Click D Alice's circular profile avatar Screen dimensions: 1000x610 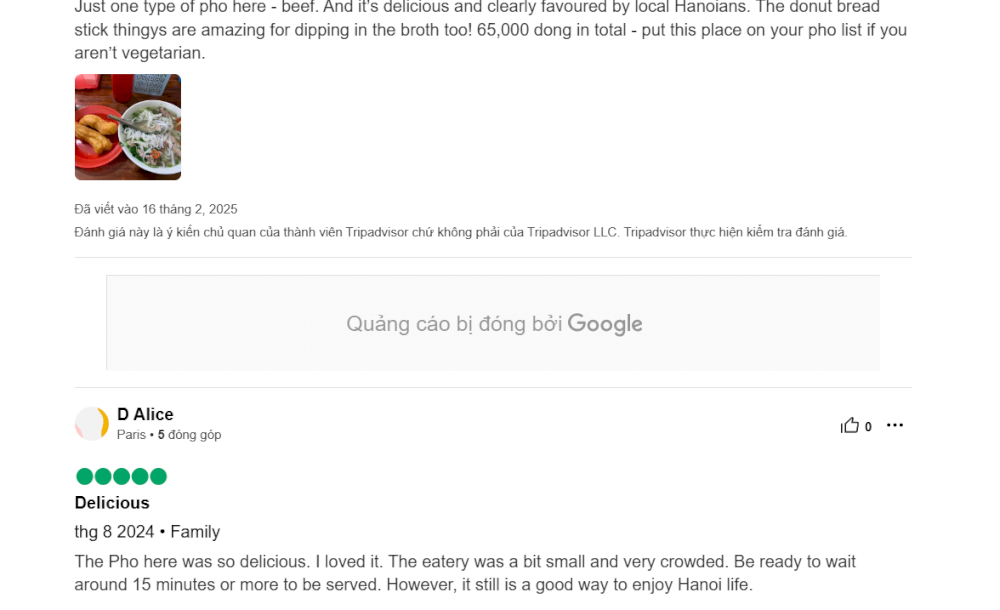[x=91, y=424]
